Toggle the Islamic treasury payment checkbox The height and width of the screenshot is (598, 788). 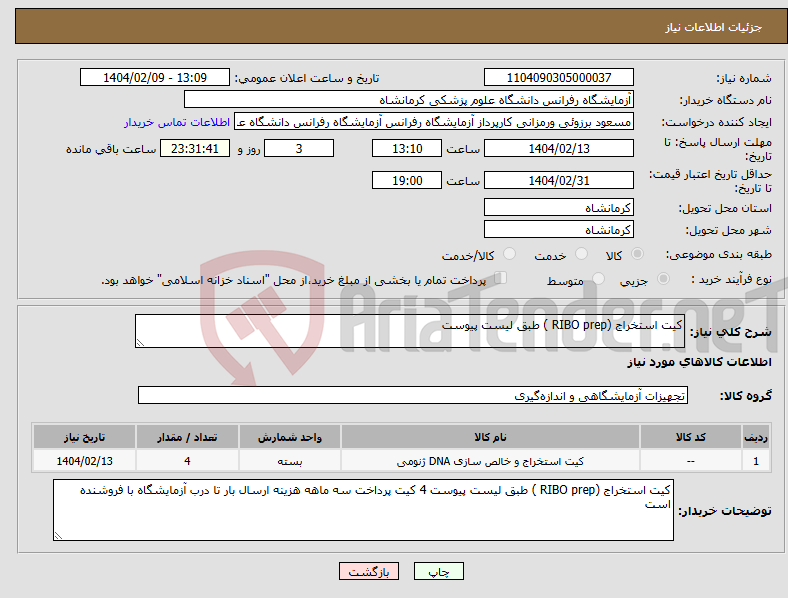(501, 278)
